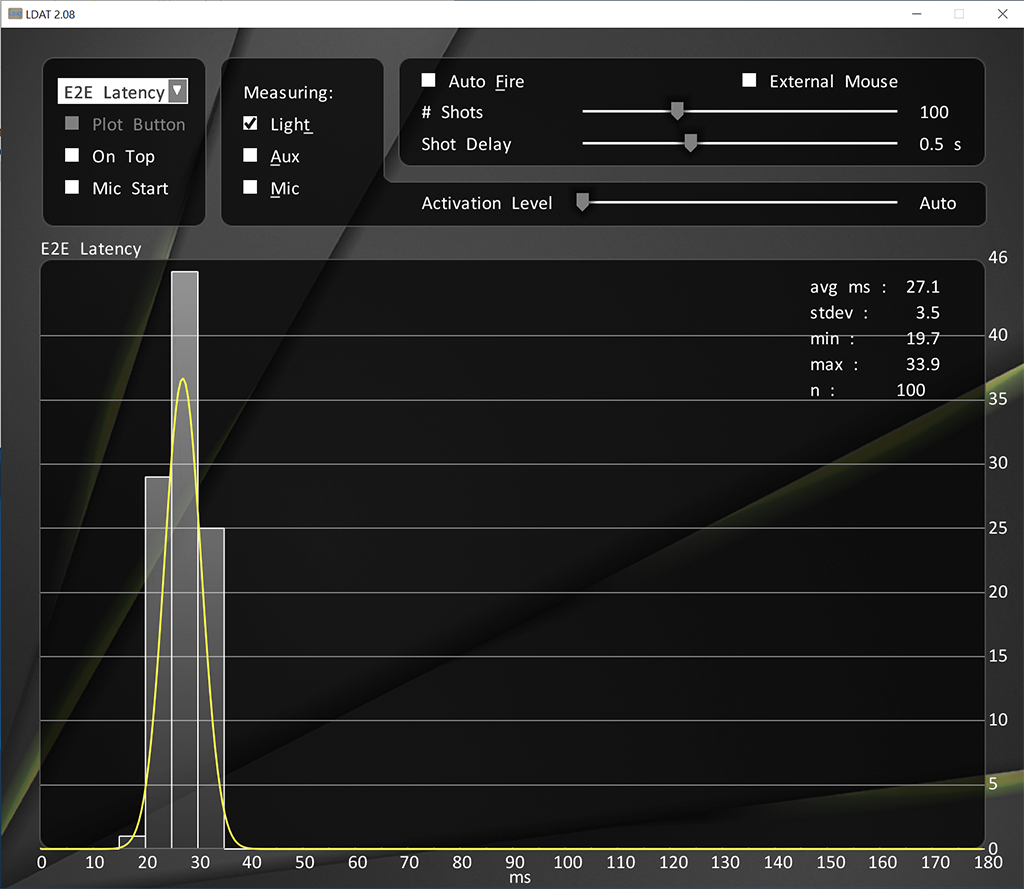Screen dimensions: 1024x889
Task: Click the Activation Level 'Auto' value
Action: tap(938, 203)
